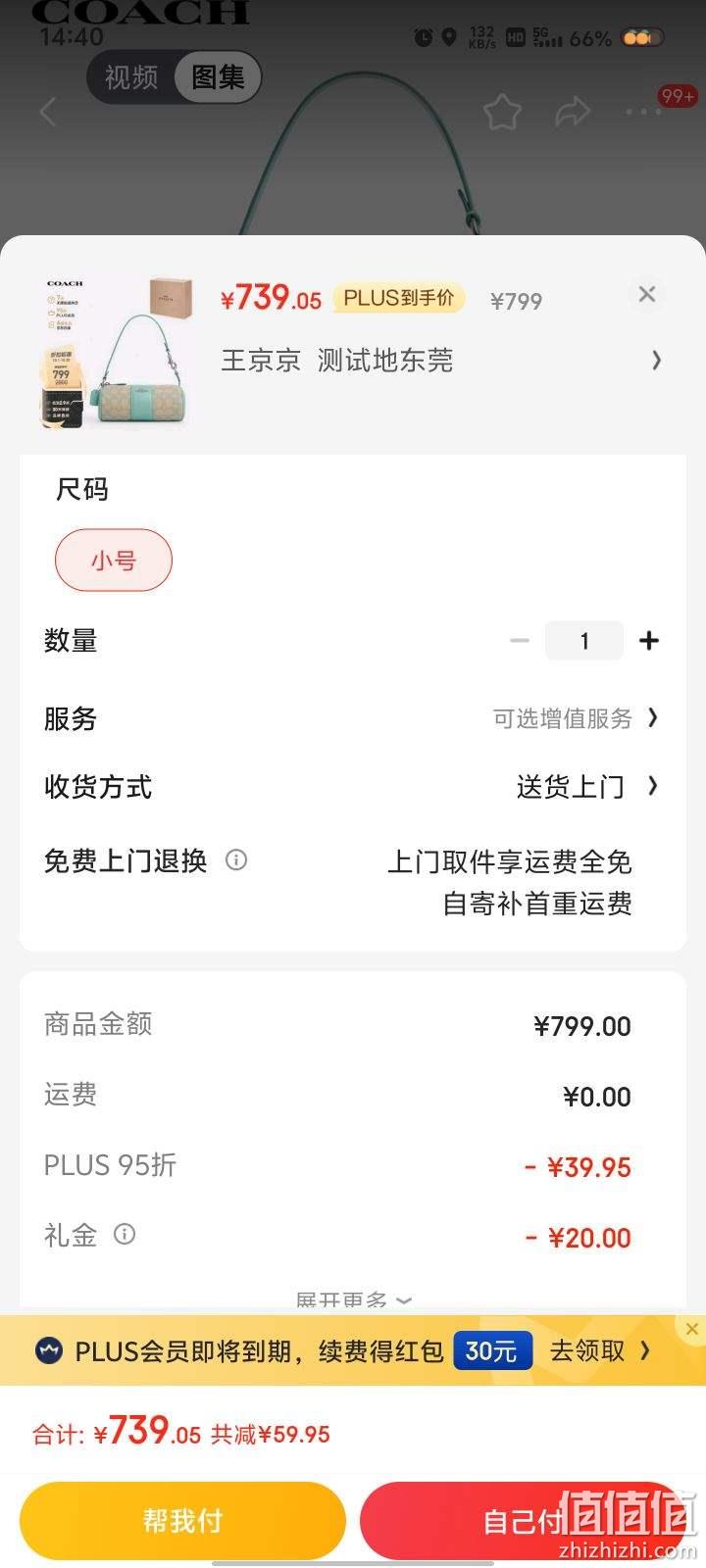Switch to the 图集 tab
The width and height of the screenshot is (706, 1568).
[x=218, y=76]
